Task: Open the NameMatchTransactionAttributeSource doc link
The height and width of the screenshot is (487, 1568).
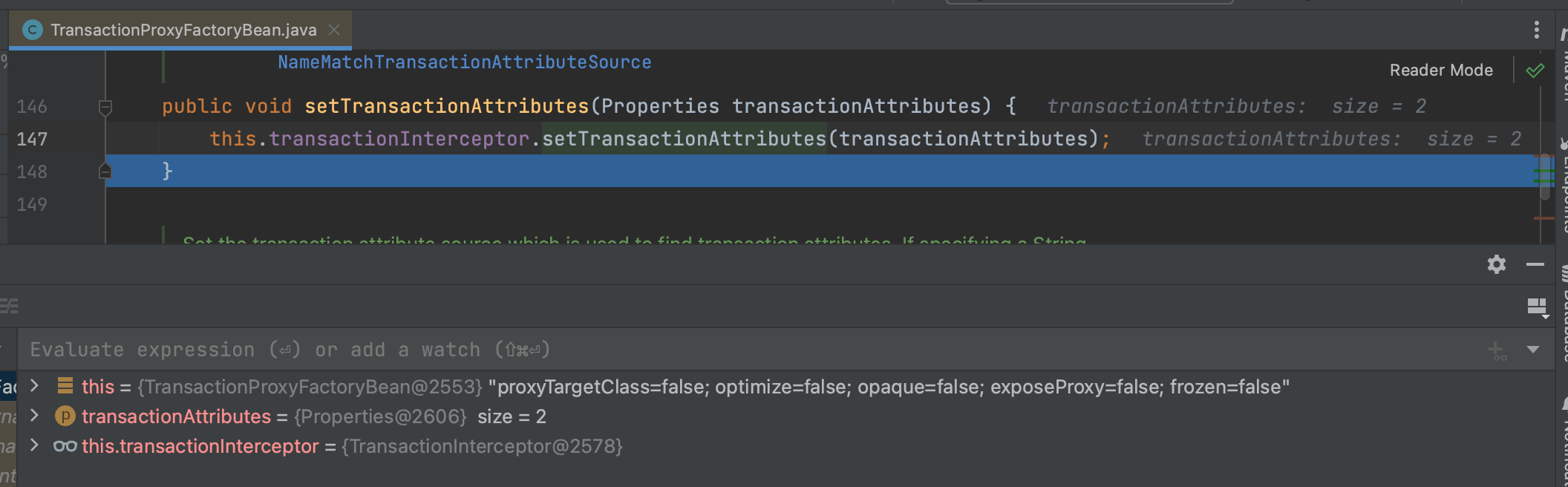Action: [x=464, y=62]
